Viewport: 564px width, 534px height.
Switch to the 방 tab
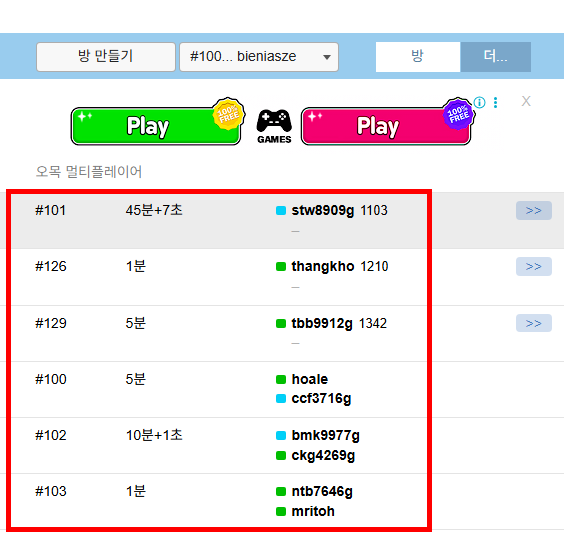coord(418,57)
